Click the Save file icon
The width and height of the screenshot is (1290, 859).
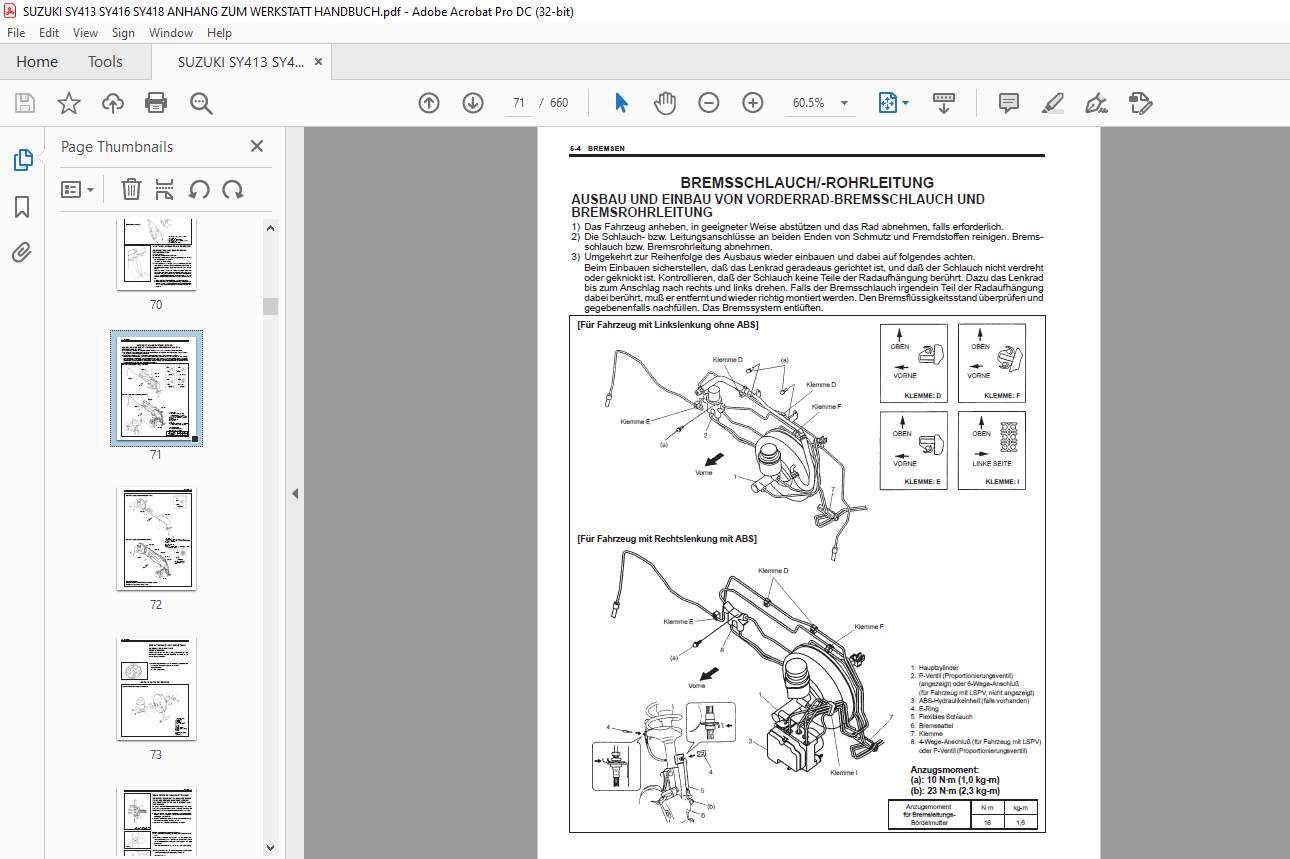25,103
